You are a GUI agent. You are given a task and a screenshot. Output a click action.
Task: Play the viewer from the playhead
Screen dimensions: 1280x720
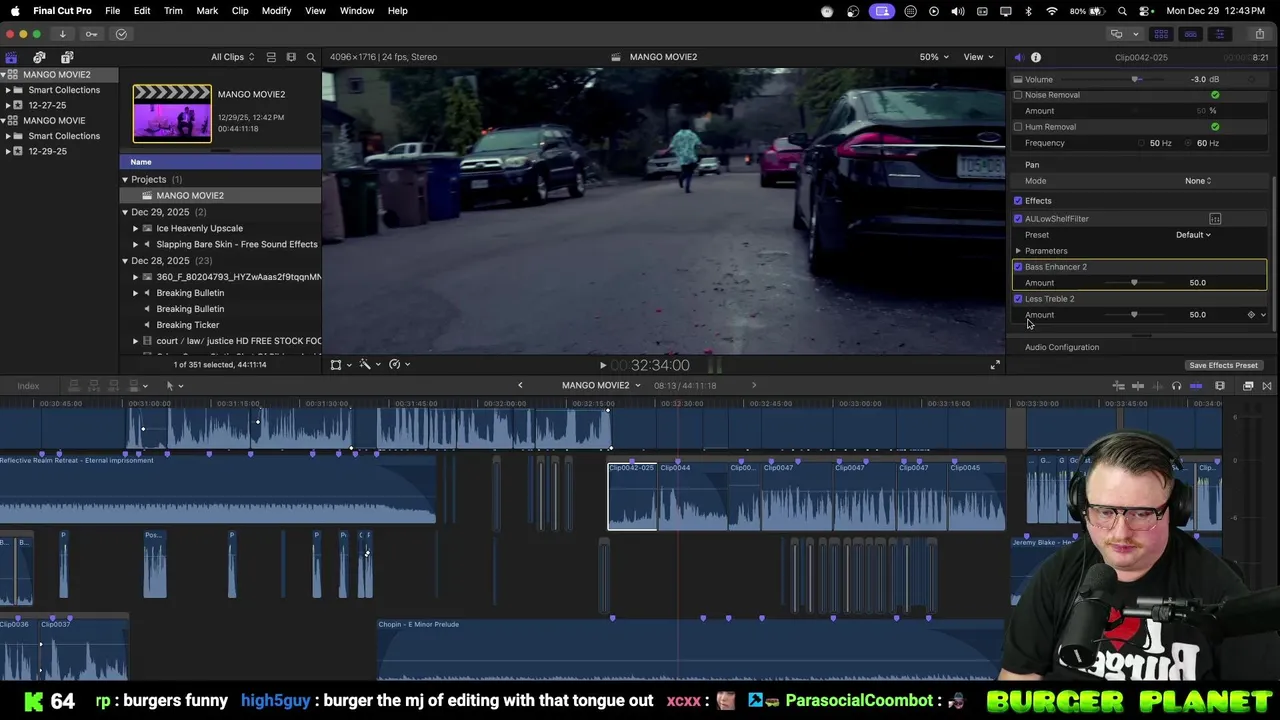[602, 366]
